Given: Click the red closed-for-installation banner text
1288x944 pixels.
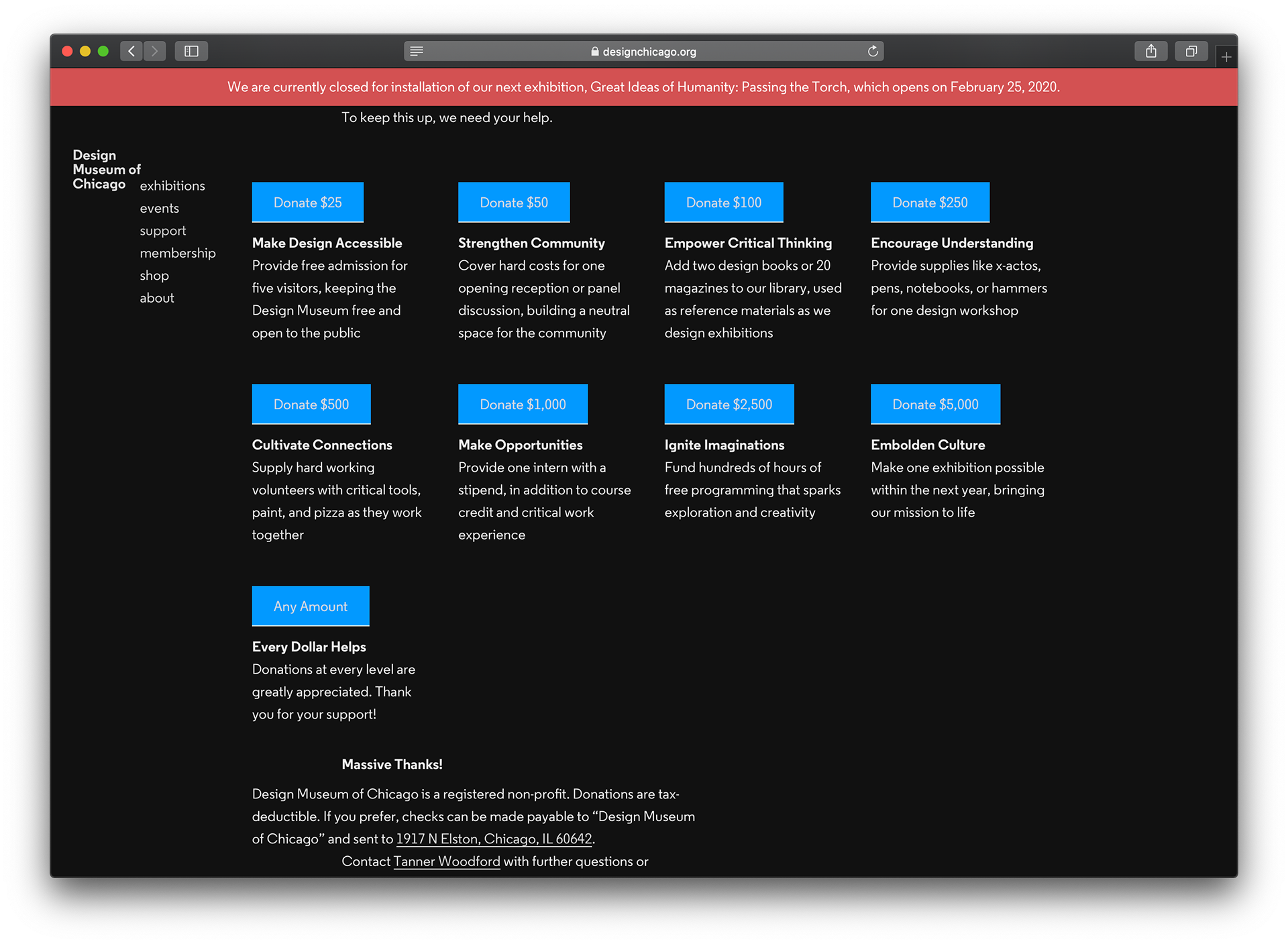Looking at the screenshot, I should 644,87.
